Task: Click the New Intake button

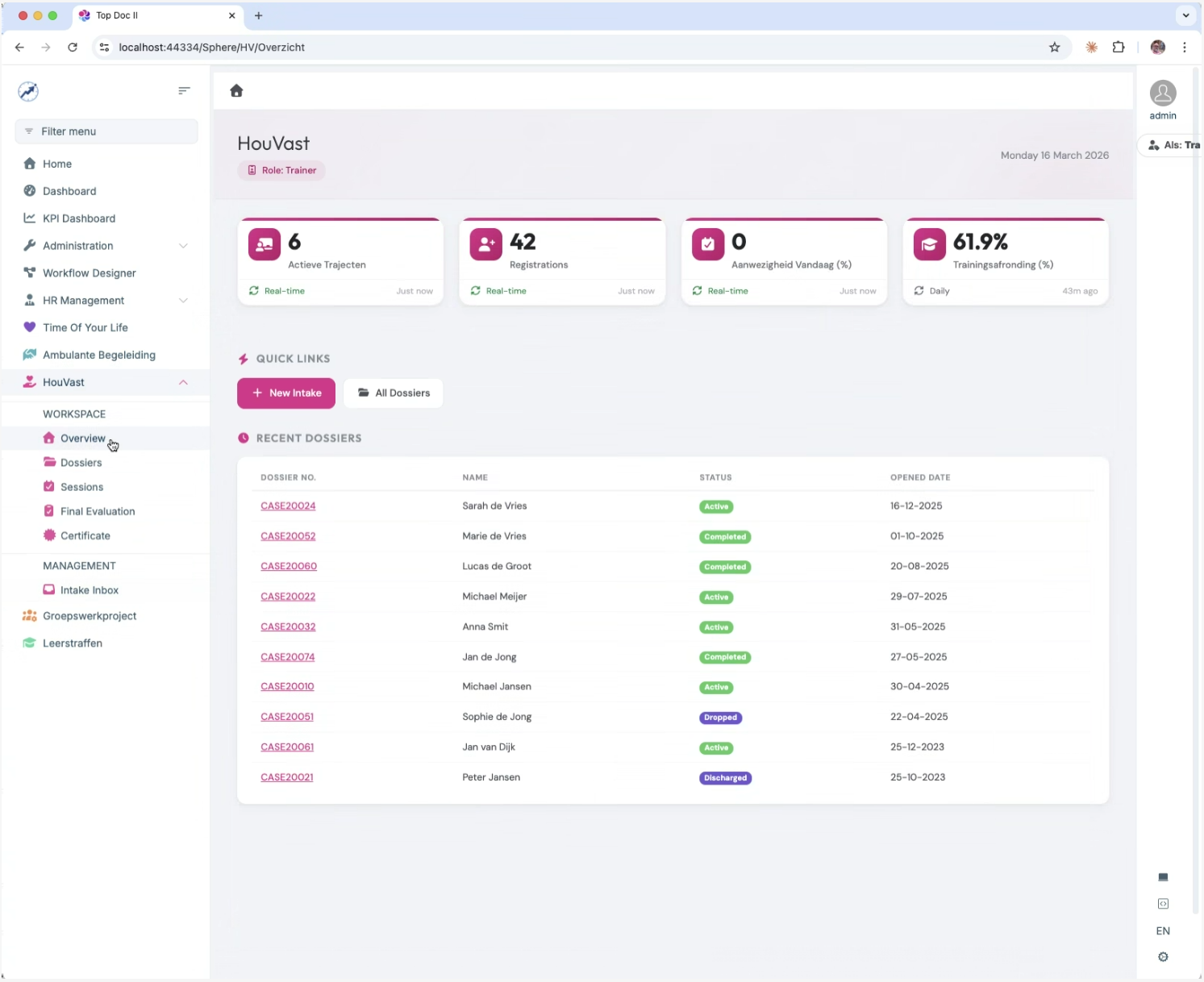Action: pyautogui.click(x=286, y=393)
